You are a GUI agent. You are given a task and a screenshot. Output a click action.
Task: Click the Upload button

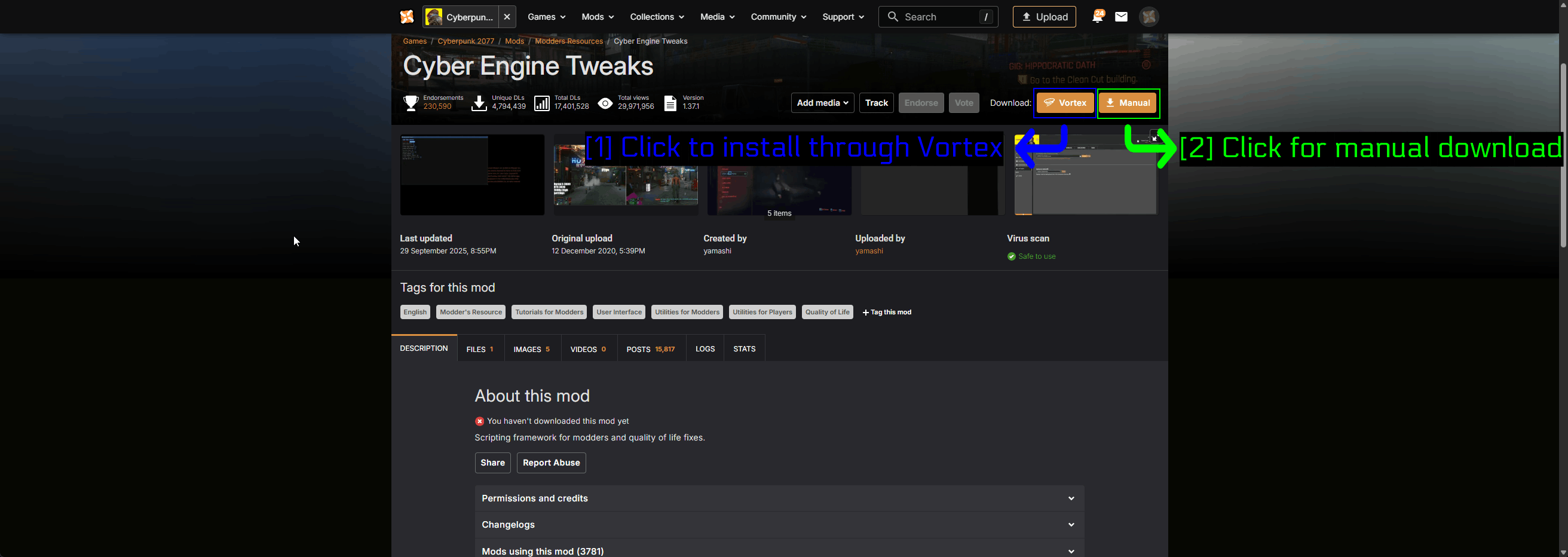(1044, 17)
